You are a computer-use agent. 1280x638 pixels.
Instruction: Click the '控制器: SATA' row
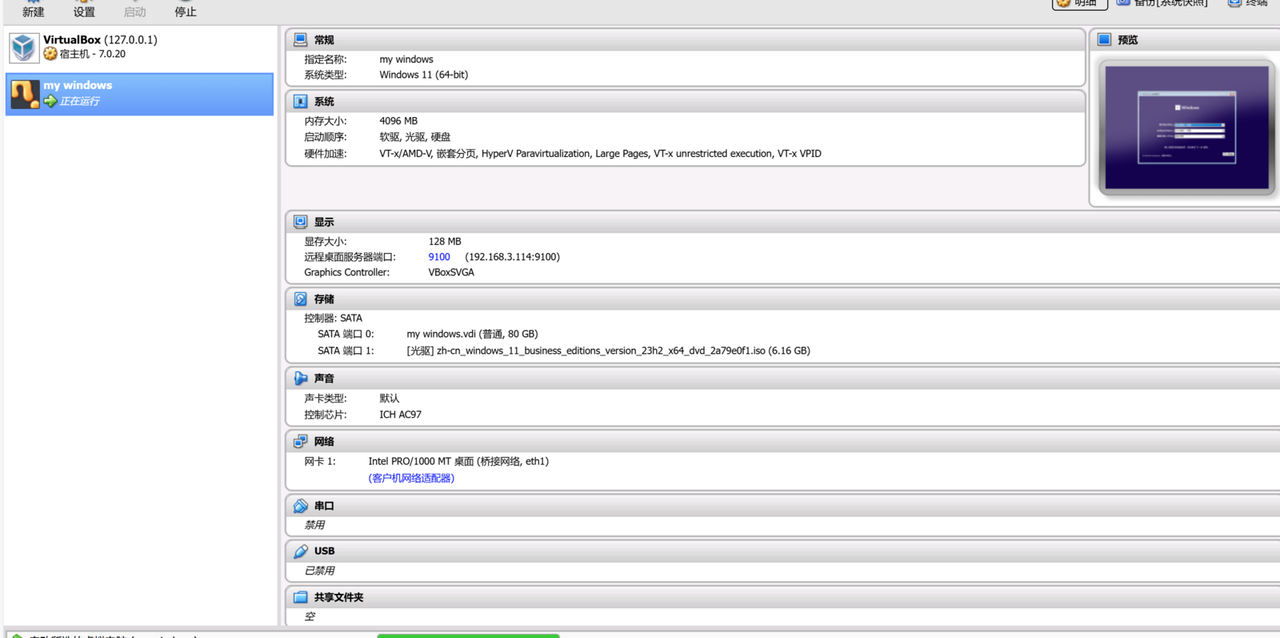(333, 318)
